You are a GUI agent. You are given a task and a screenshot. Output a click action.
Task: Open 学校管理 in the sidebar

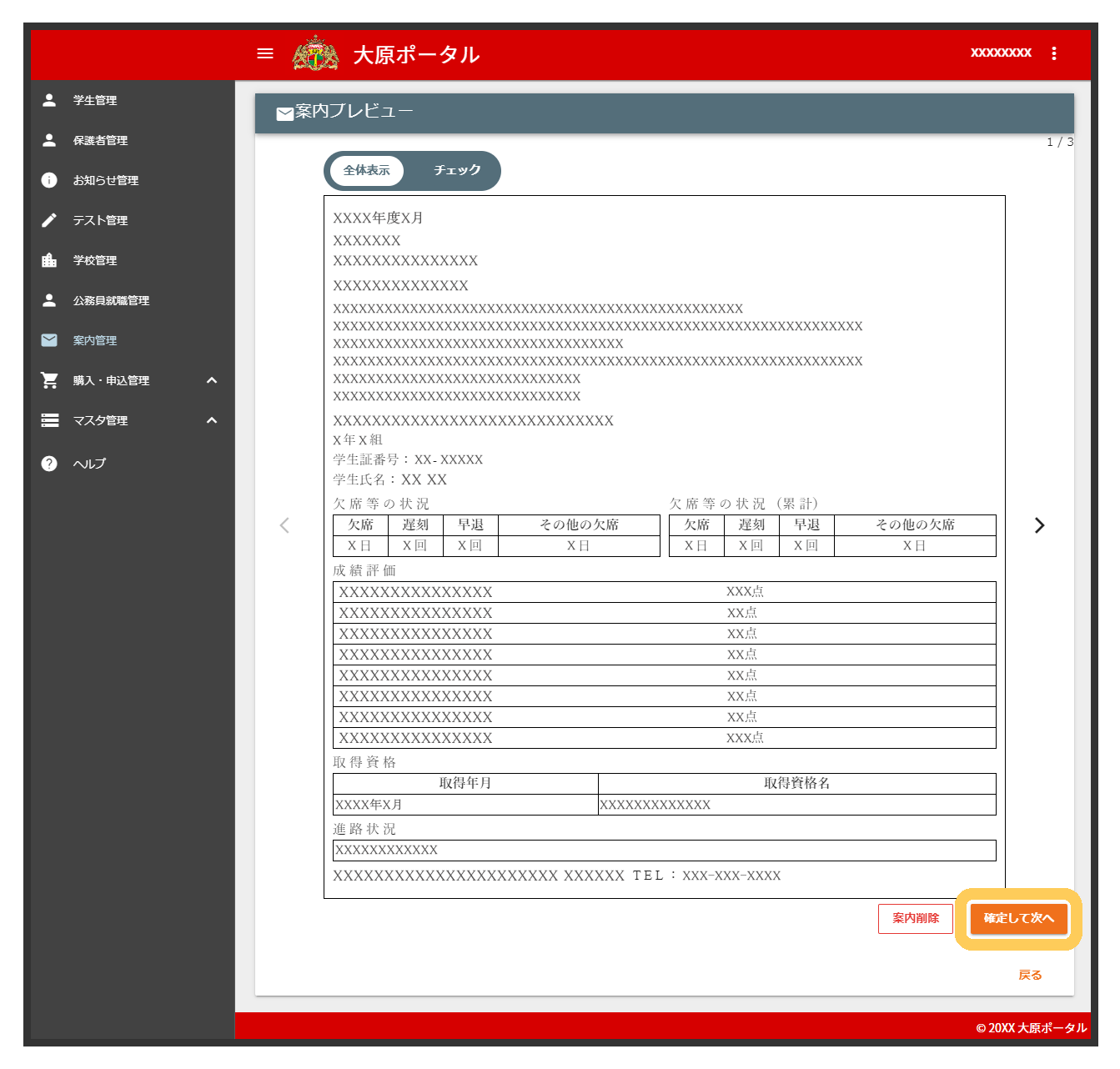133,260
